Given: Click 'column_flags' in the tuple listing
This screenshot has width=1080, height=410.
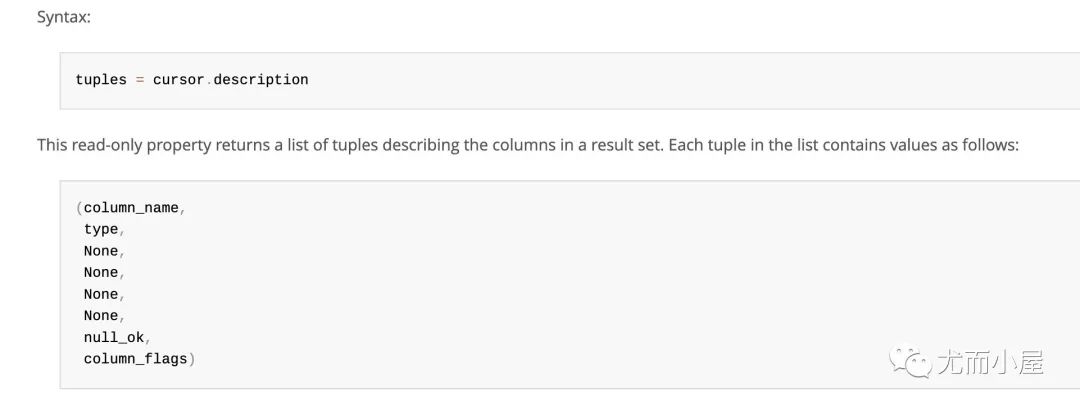Looking at the screenshot, I should 136,358.
